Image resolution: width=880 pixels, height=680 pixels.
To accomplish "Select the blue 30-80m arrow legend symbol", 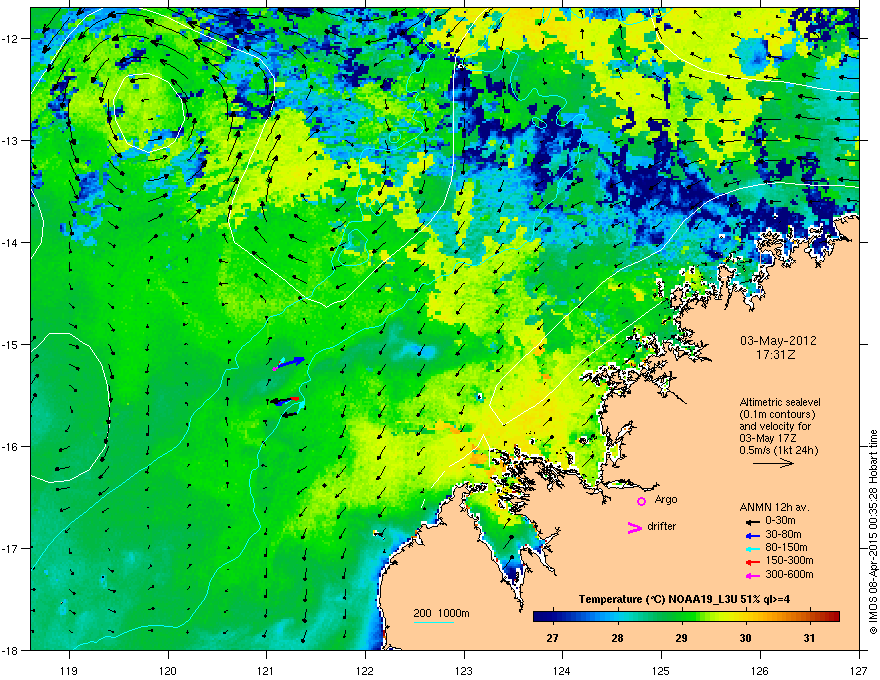I will [753, 535].
